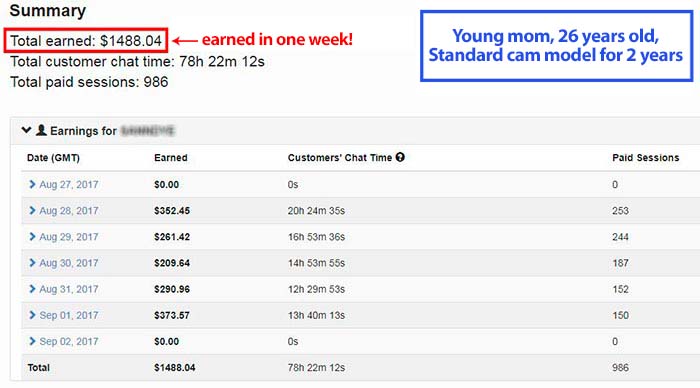The width and height of the screenshot is (700, 388).
Task: Expand the Sep 02, 2017 row chevron
Action: click(32, 341)
